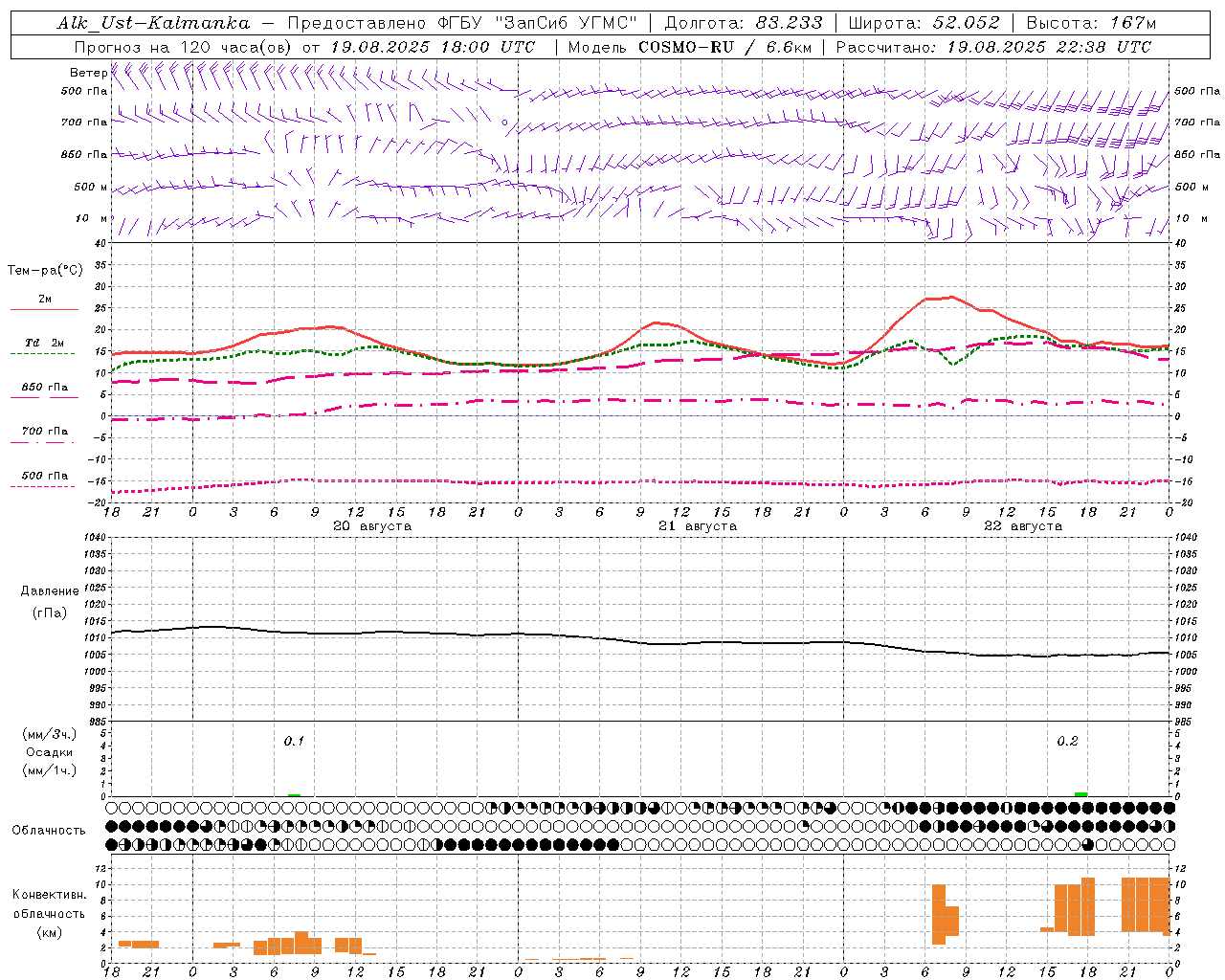Click the 'Осадки' precipitation panel label
The image size is (1225, 980).
pos(50,752)
